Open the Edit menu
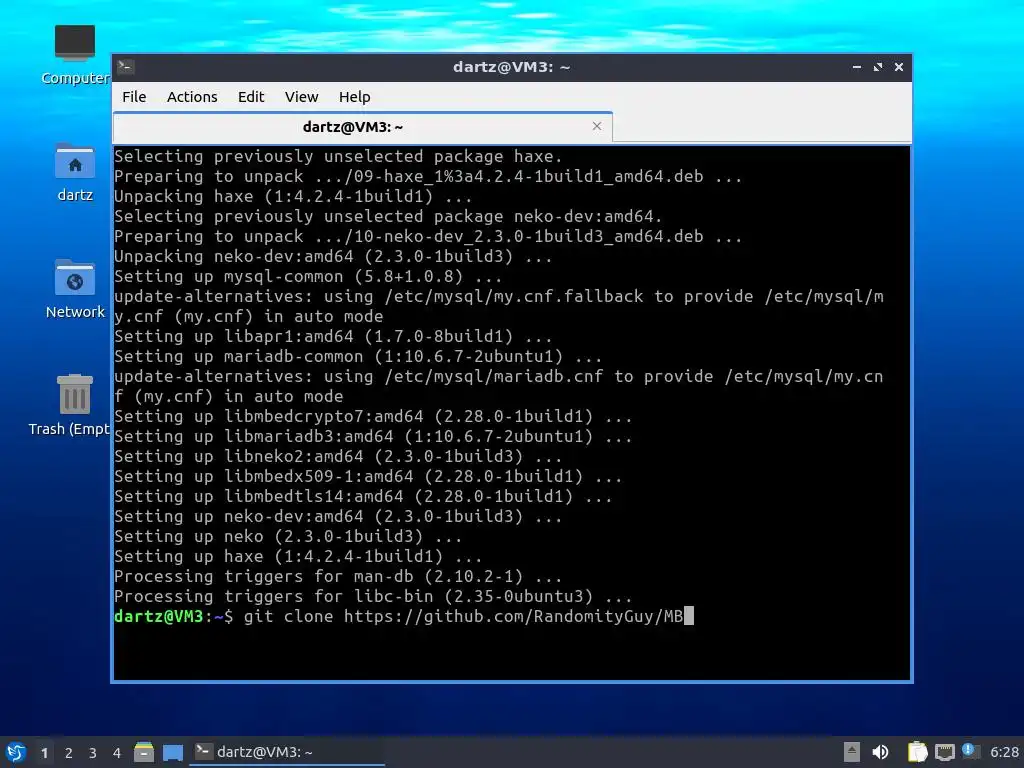Viewport: 1024px width, 768px height. [x=251, y=97]
